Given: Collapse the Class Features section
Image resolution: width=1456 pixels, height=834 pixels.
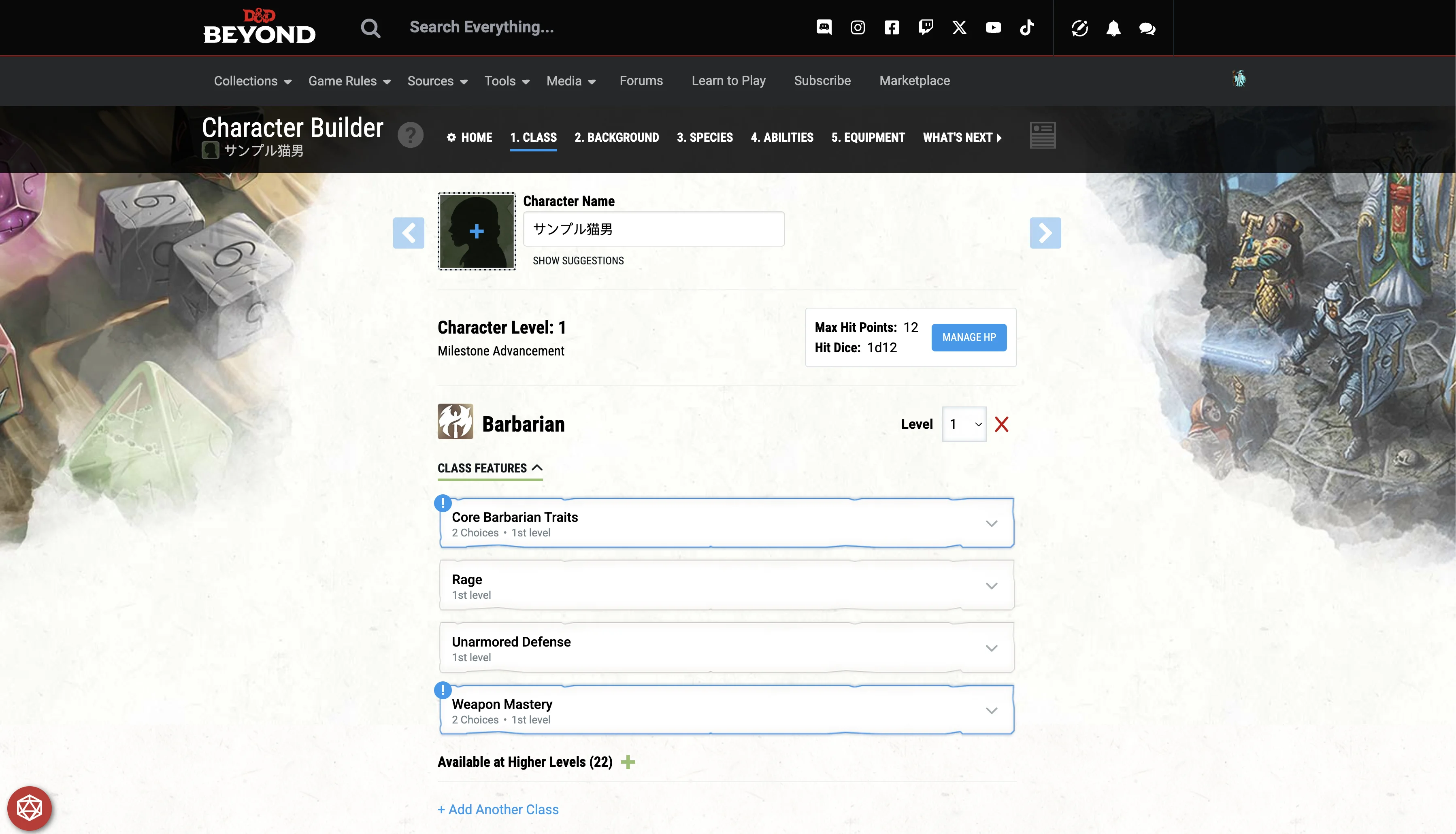Looking at the screenshot, I should (490, 468).
